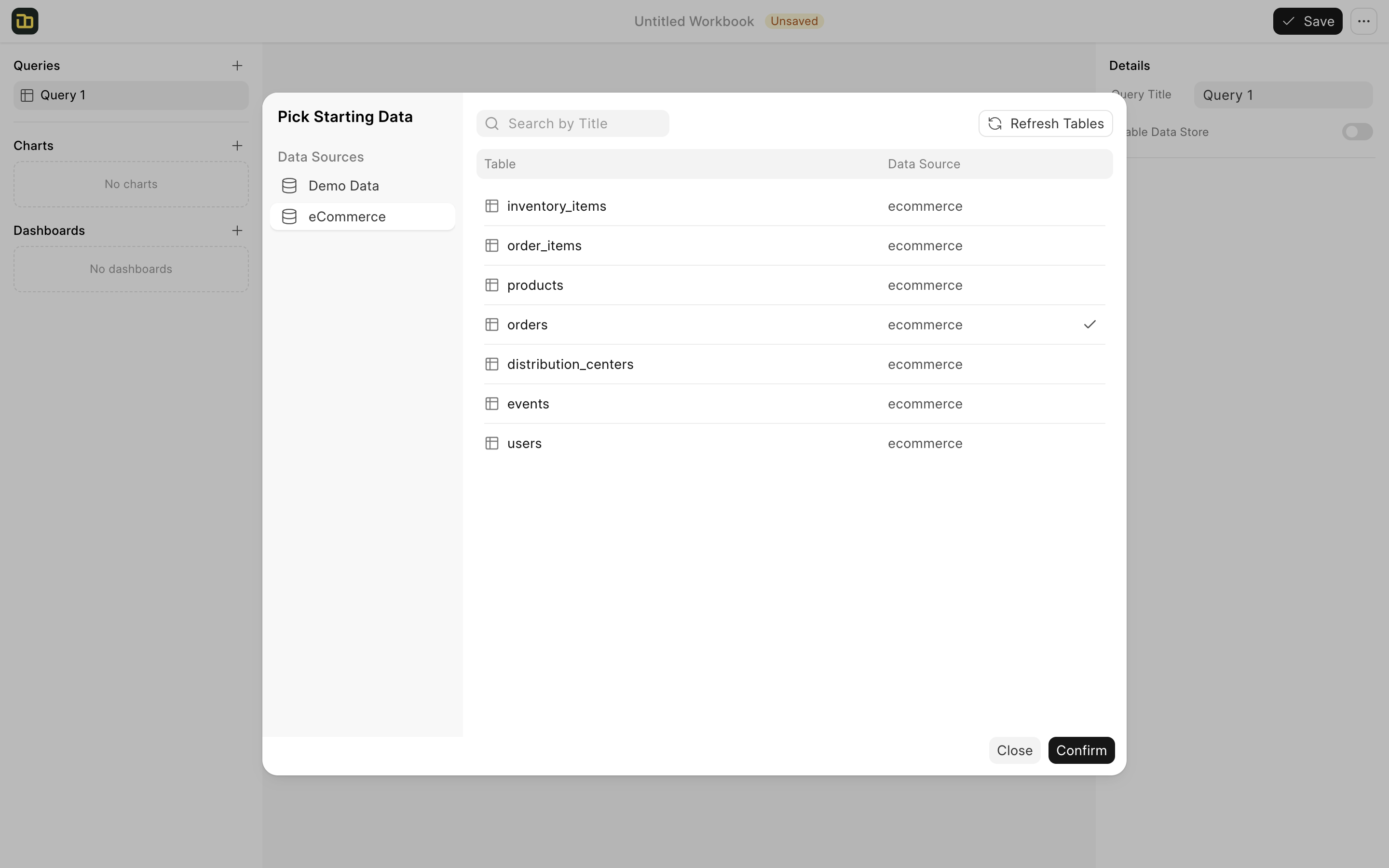
Task: Click the products table icon
Action: tap(492, 285)
